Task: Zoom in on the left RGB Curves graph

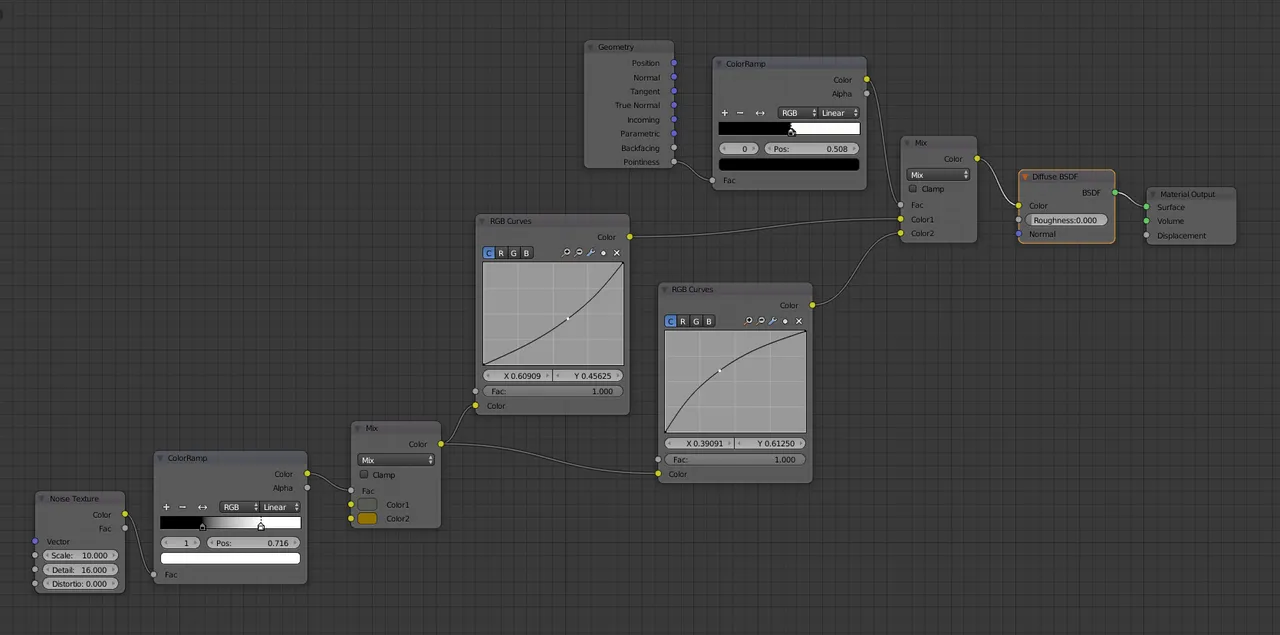Action: 566,253
